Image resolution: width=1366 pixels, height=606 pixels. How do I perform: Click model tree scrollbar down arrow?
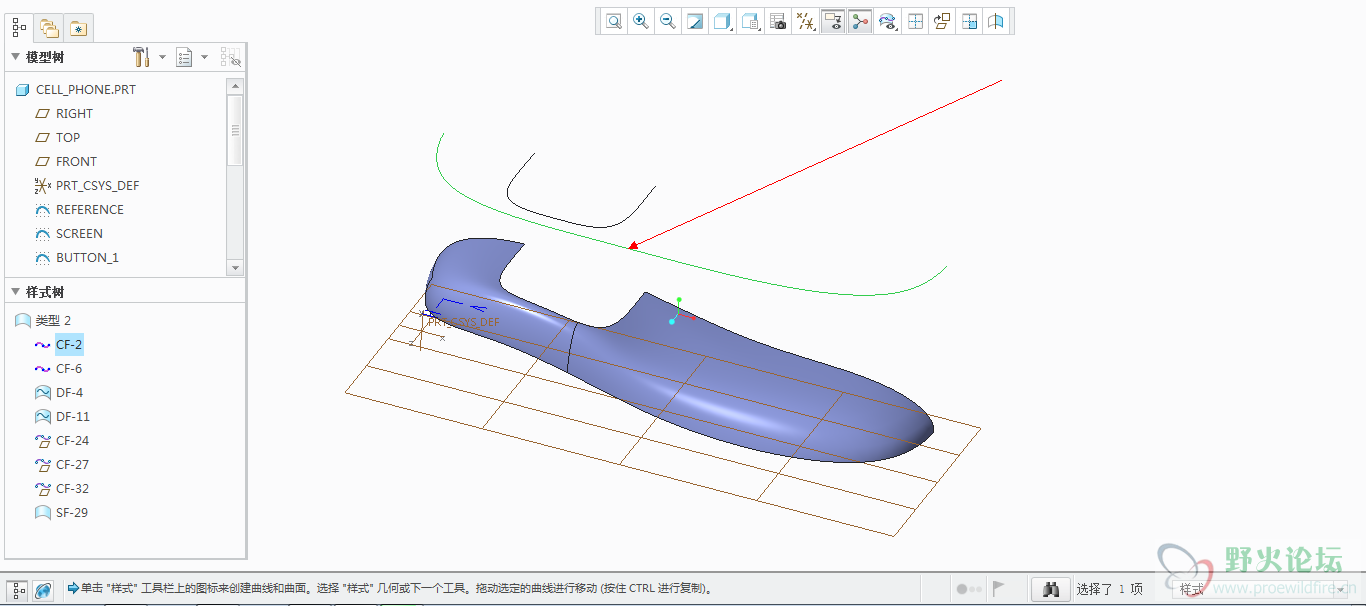tap(235, 268)
